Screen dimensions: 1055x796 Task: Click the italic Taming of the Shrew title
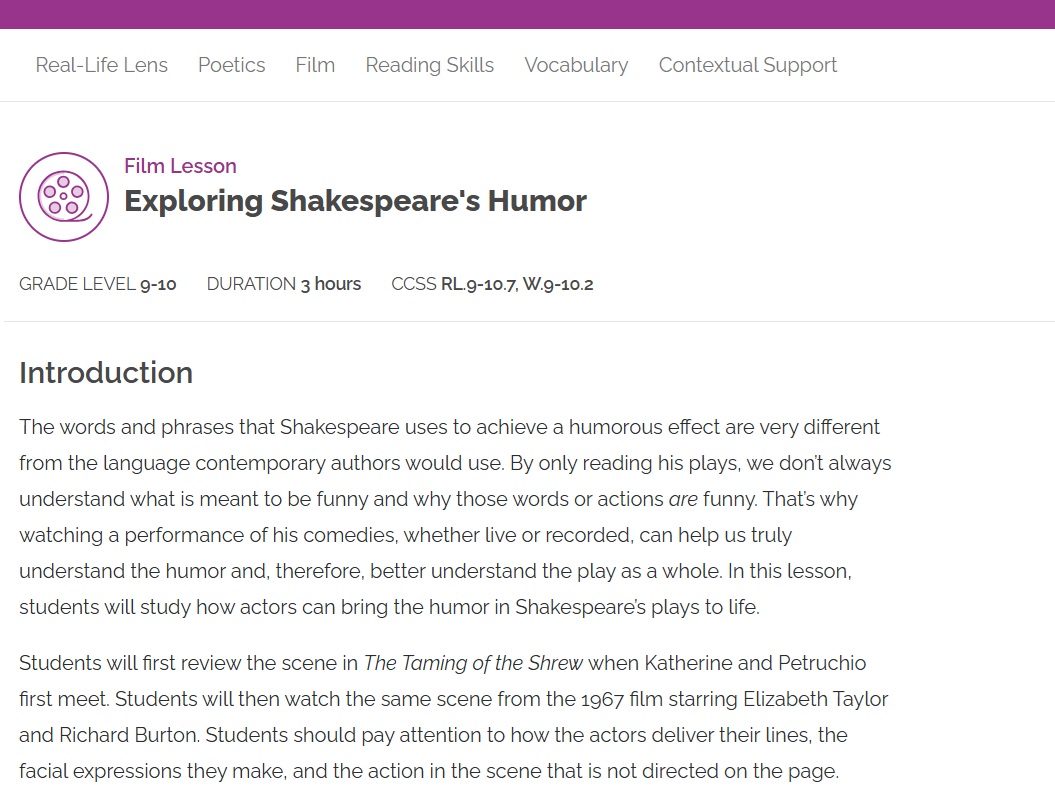click(x=473, y=663)
